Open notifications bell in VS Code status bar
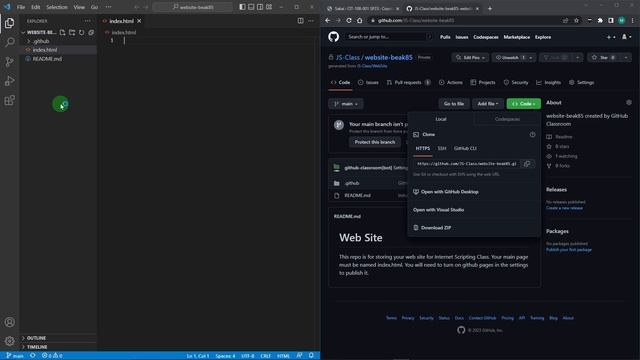 pos(311,356)
